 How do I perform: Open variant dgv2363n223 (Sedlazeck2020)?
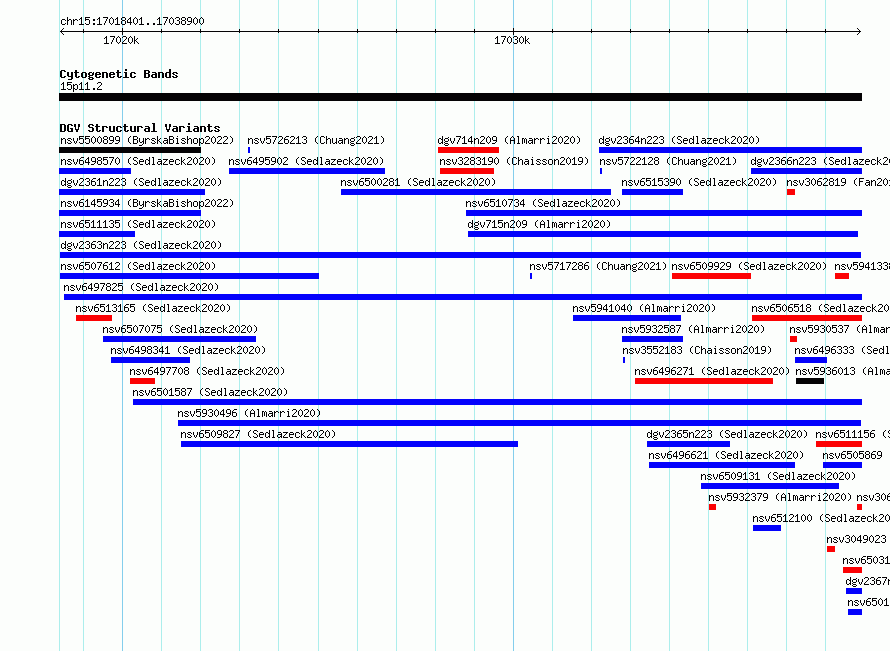coord(141,245)
